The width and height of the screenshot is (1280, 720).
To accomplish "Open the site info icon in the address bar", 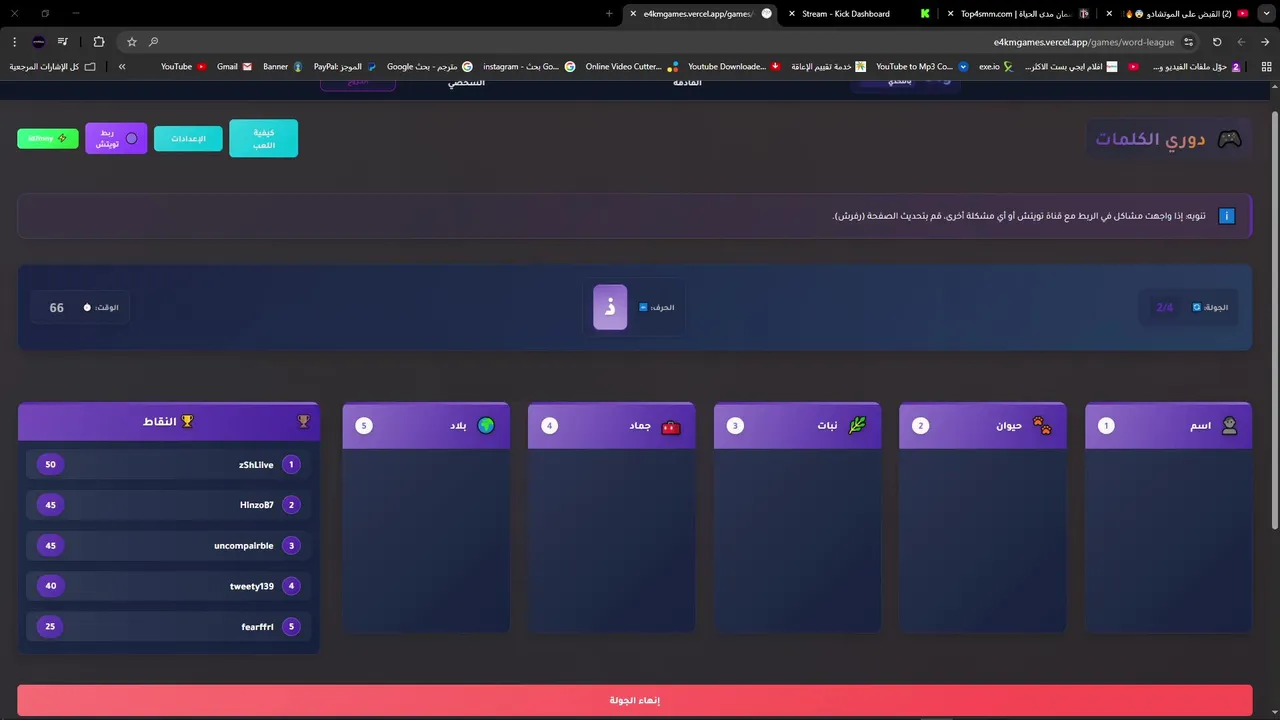I will [1188, 42].
